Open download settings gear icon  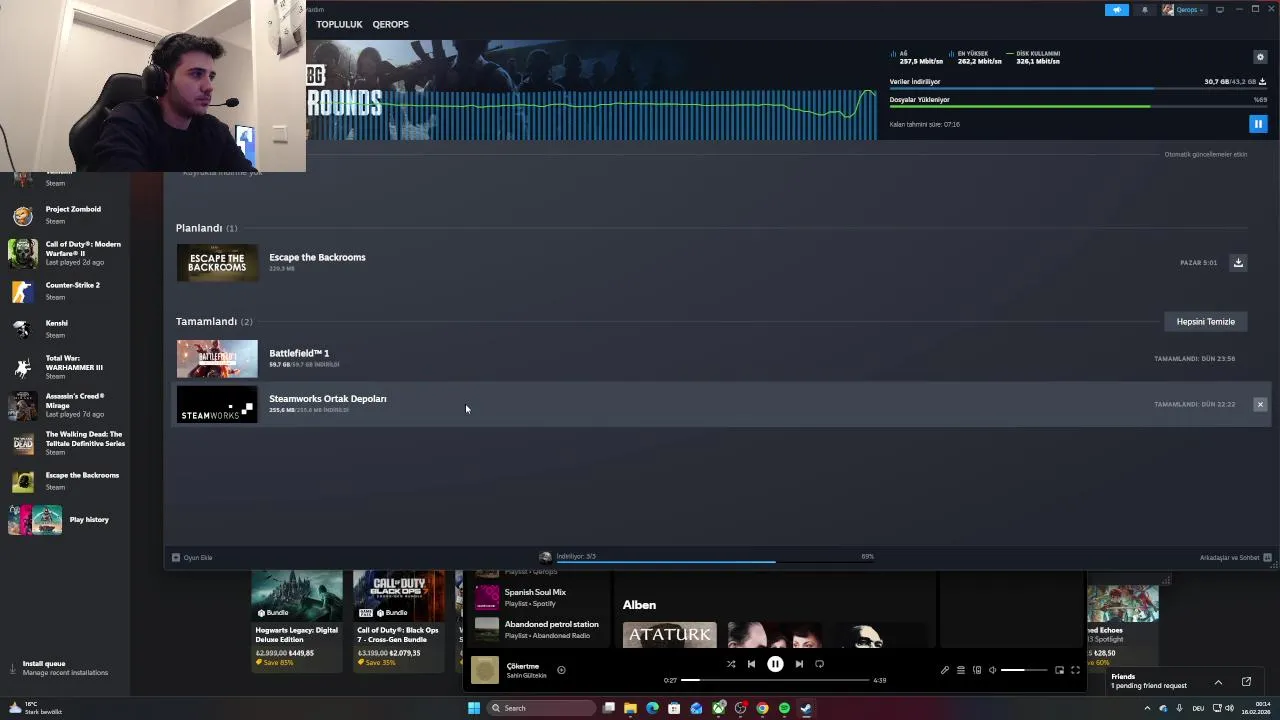[1260, 57]
